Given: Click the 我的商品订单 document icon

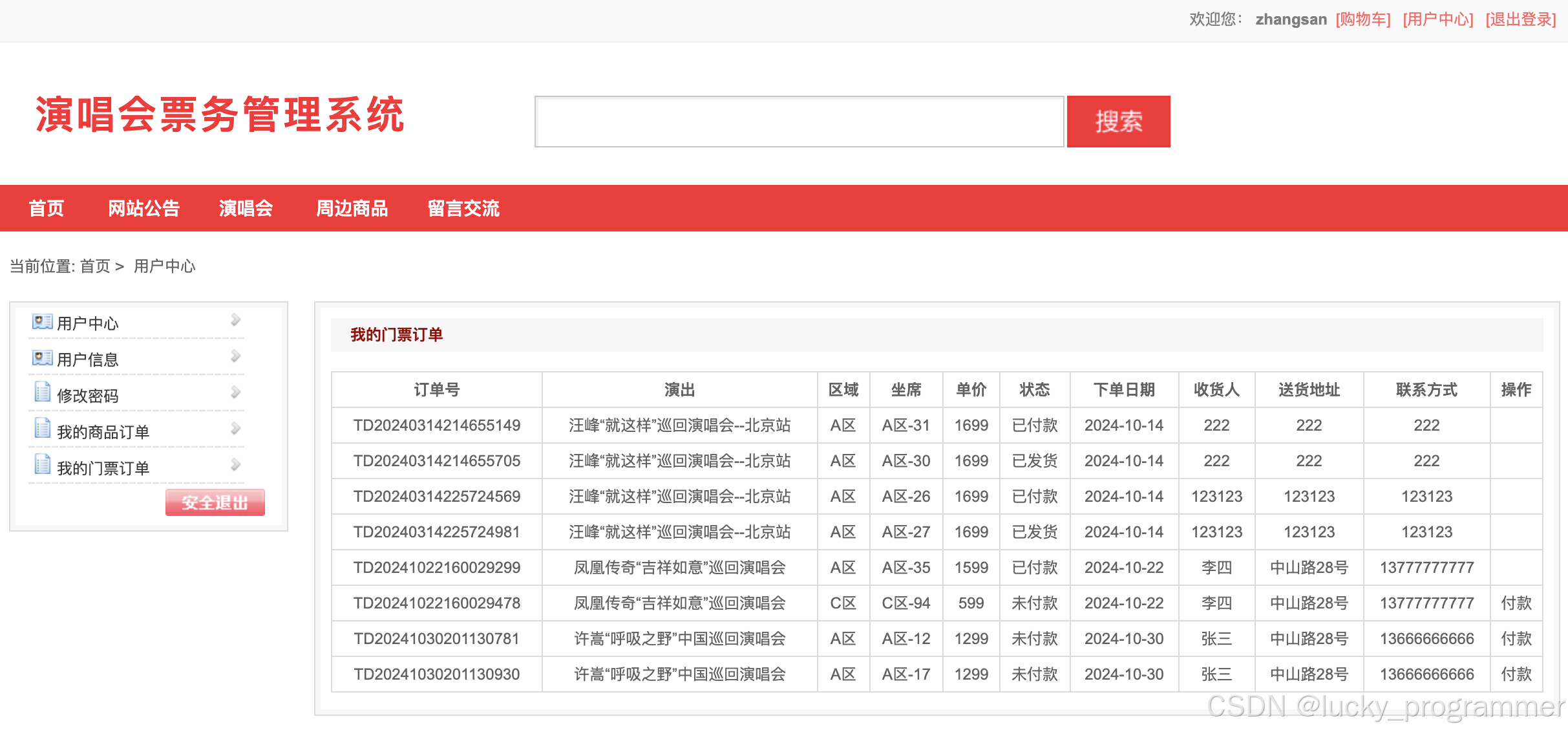Looking at the screenshot, I should click(x=42, y=429).
